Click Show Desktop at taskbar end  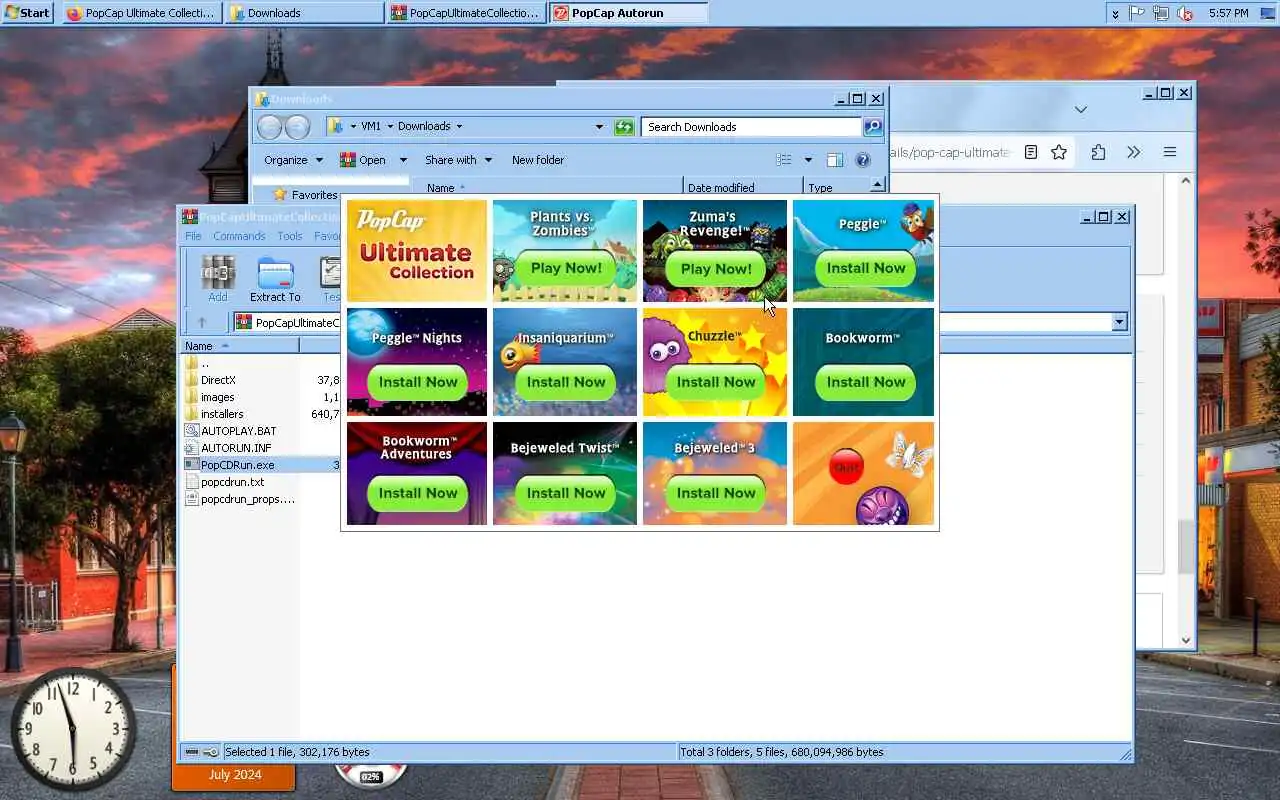[x=1270, y=13]
